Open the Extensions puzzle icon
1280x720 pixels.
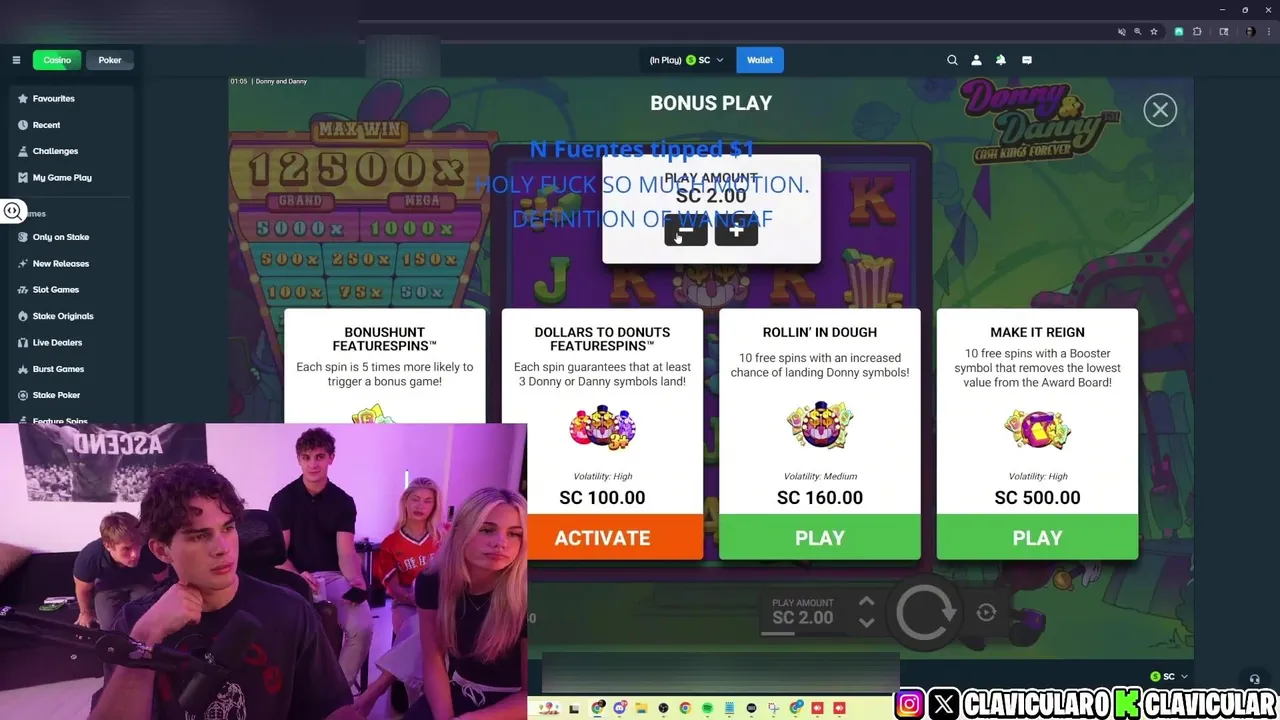coord(1197,32)
